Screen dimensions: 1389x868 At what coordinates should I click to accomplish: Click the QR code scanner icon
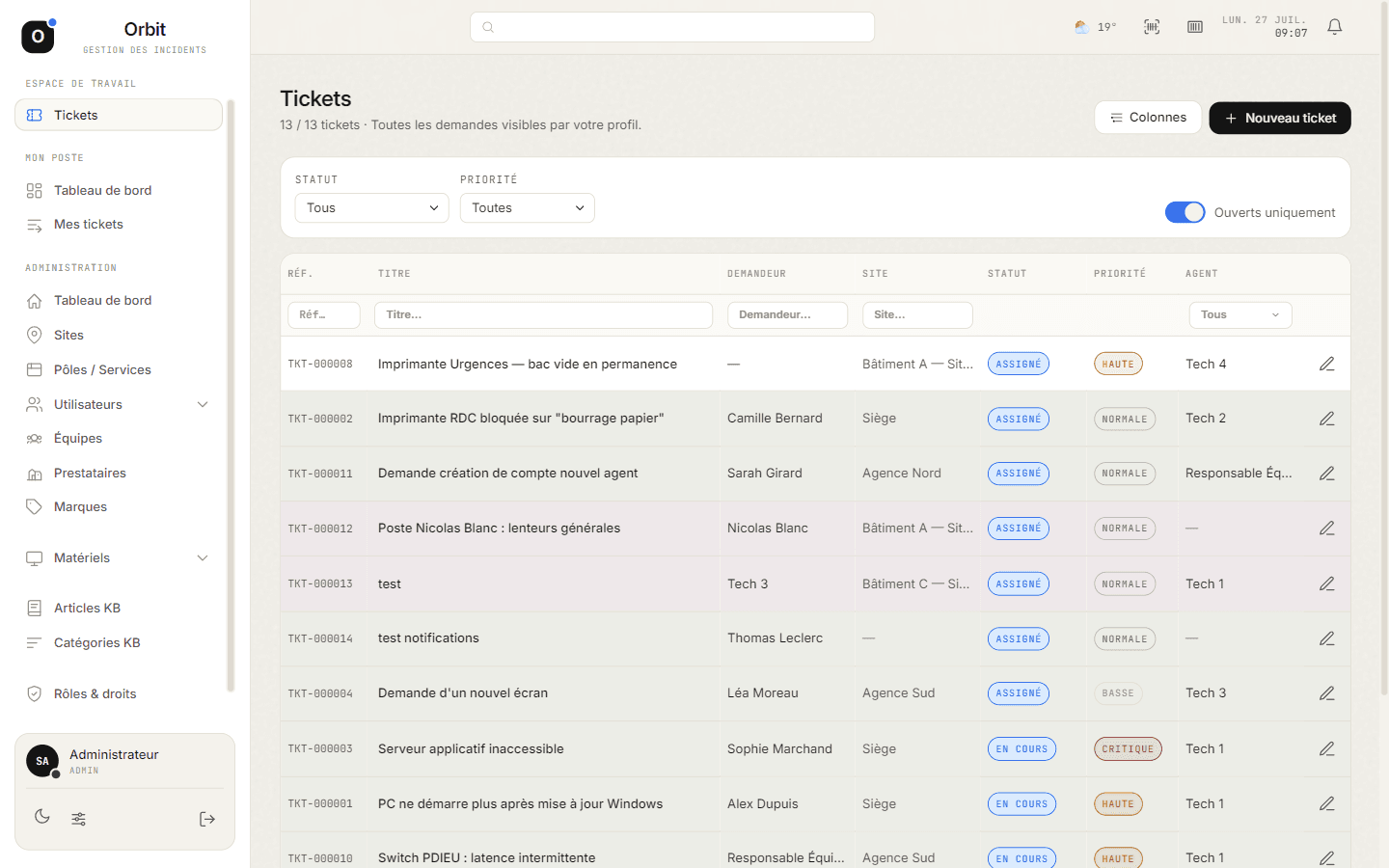1152,27
